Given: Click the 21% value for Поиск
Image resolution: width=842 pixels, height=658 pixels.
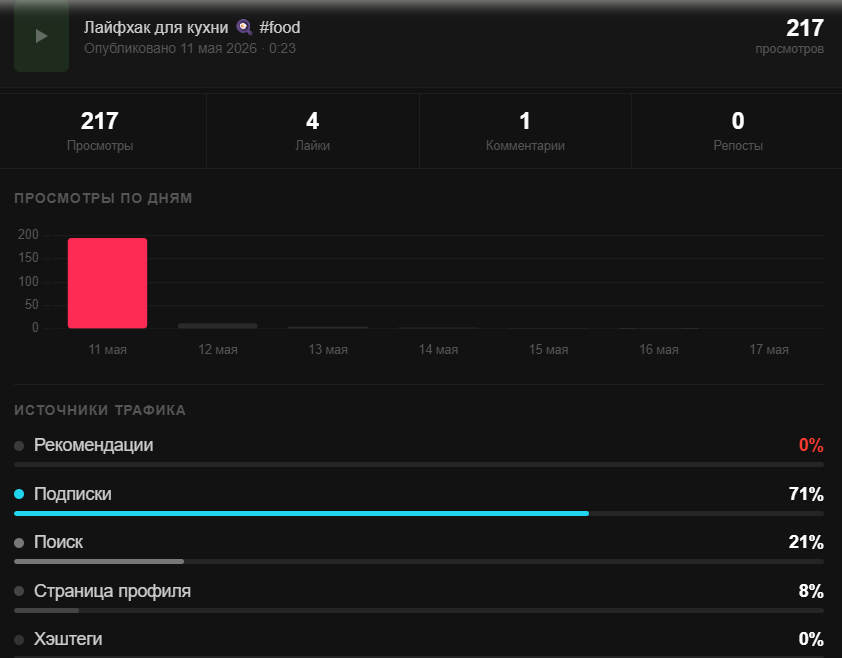Looking at the screenshot, I should 806,543.
